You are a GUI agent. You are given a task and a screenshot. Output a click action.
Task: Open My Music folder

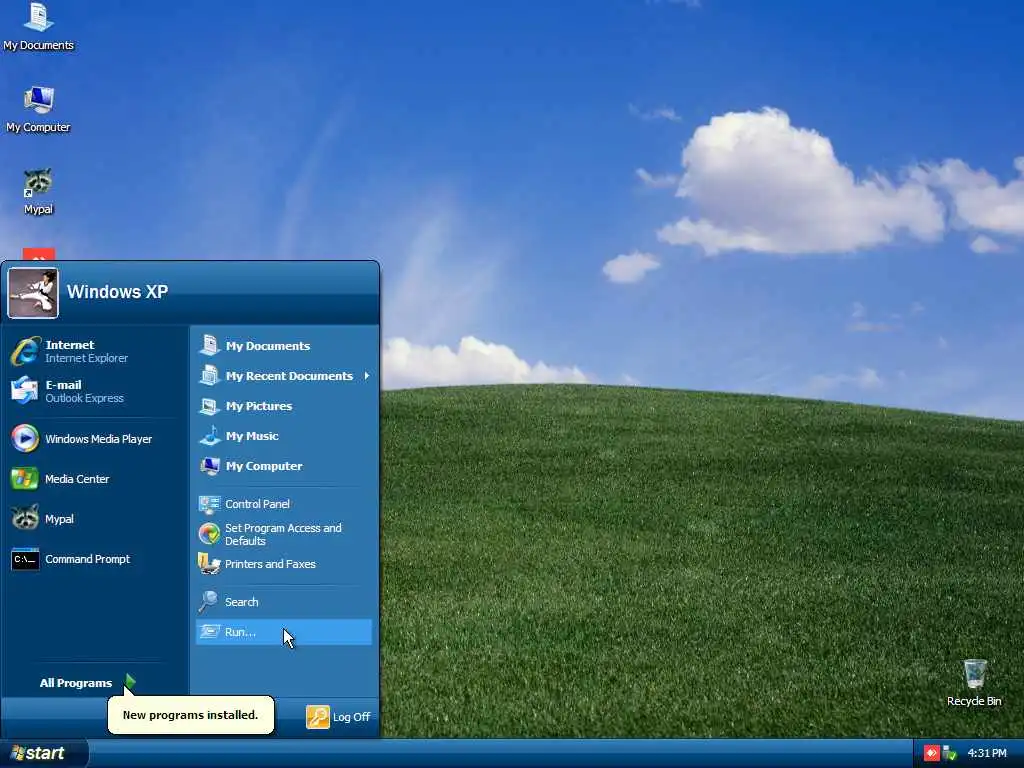[284, 436]
